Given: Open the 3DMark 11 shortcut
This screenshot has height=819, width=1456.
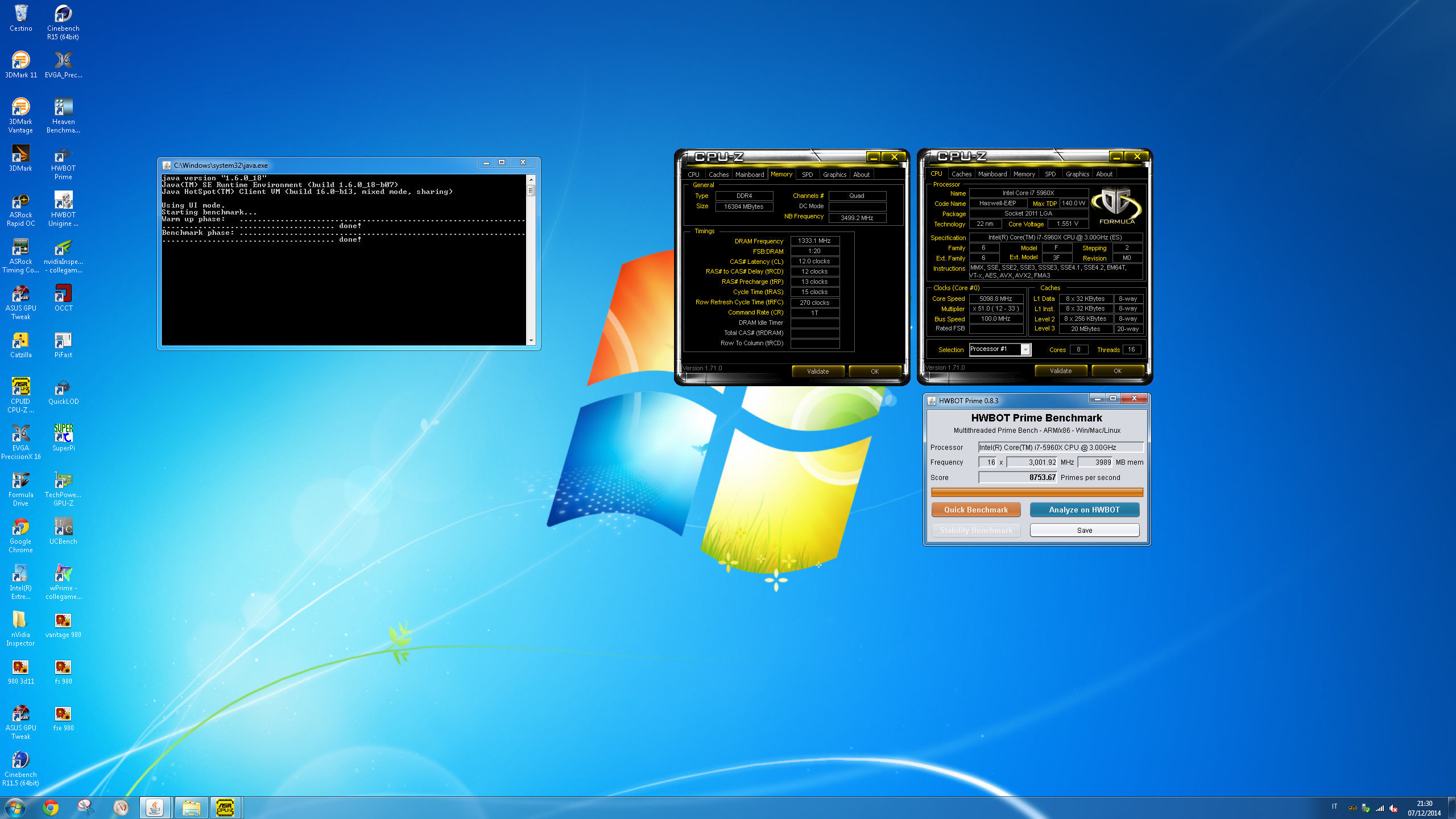Looking at the screenshot, I should [x=20, y=64].
